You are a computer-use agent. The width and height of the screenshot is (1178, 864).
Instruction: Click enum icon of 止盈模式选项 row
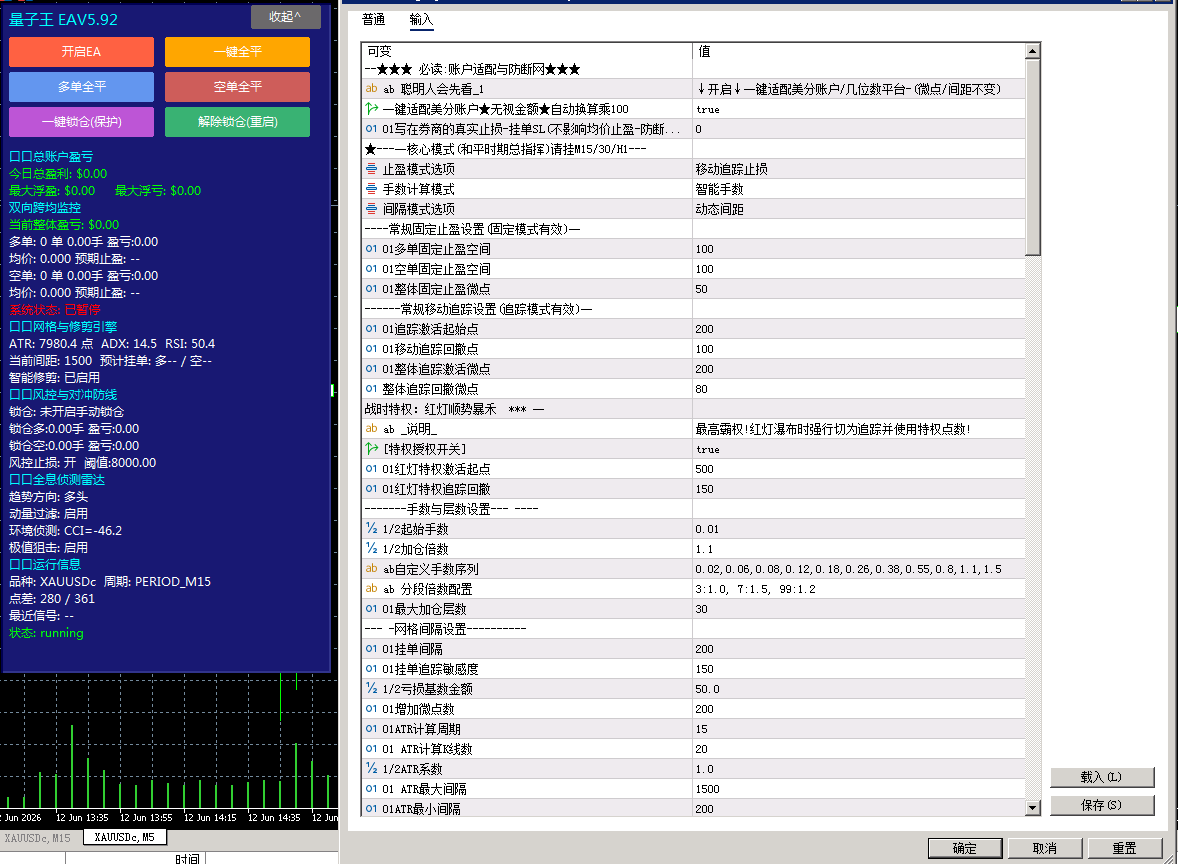[x=371, y=169]
